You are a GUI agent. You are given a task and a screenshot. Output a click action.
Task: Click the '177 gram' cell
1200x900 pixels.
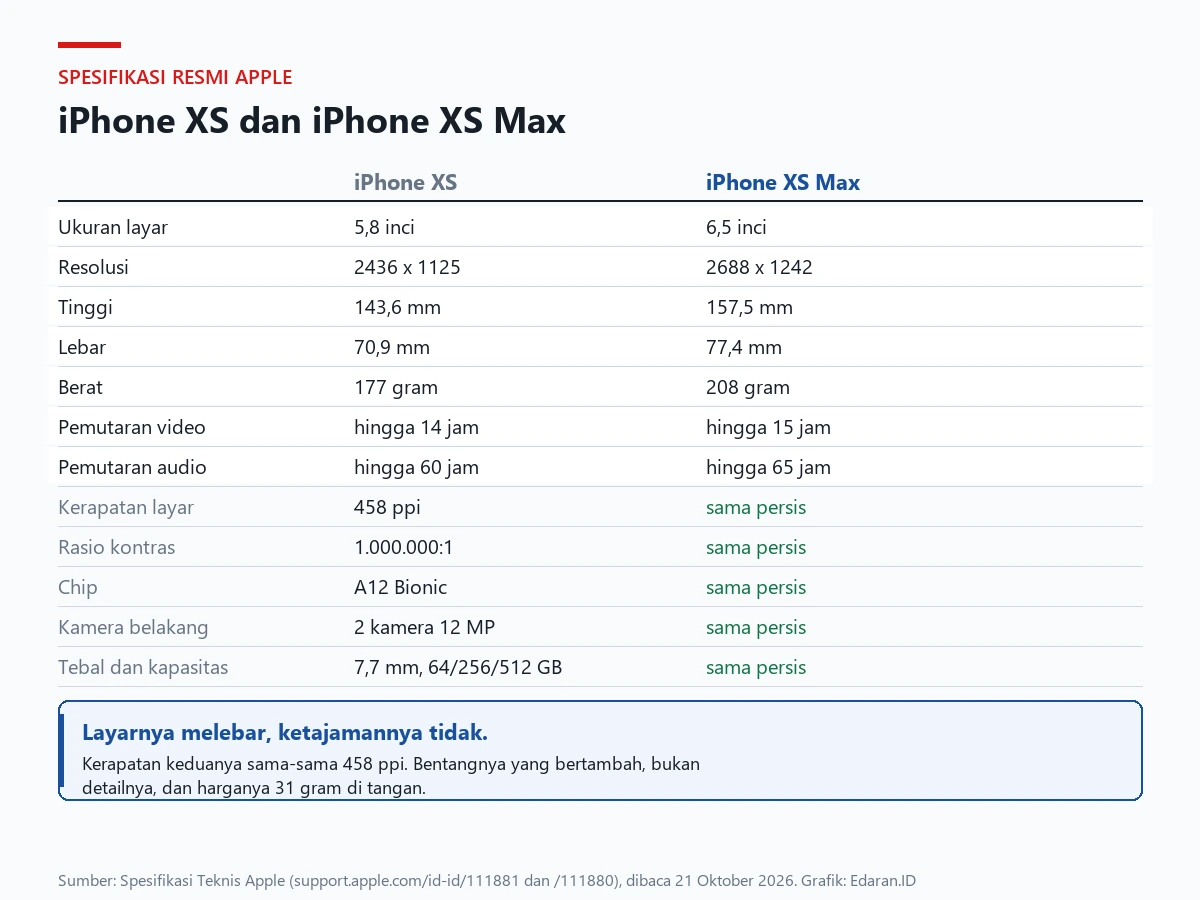click(396, 387)
